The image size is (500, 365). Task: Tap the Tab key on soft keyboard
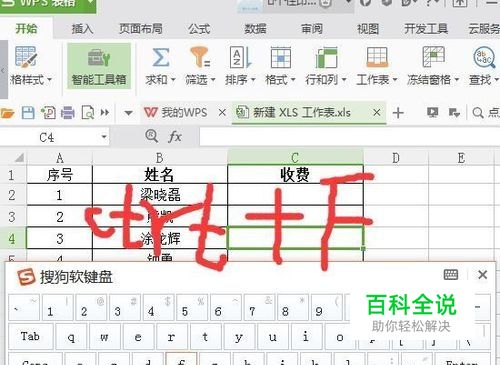coord(31,336)
